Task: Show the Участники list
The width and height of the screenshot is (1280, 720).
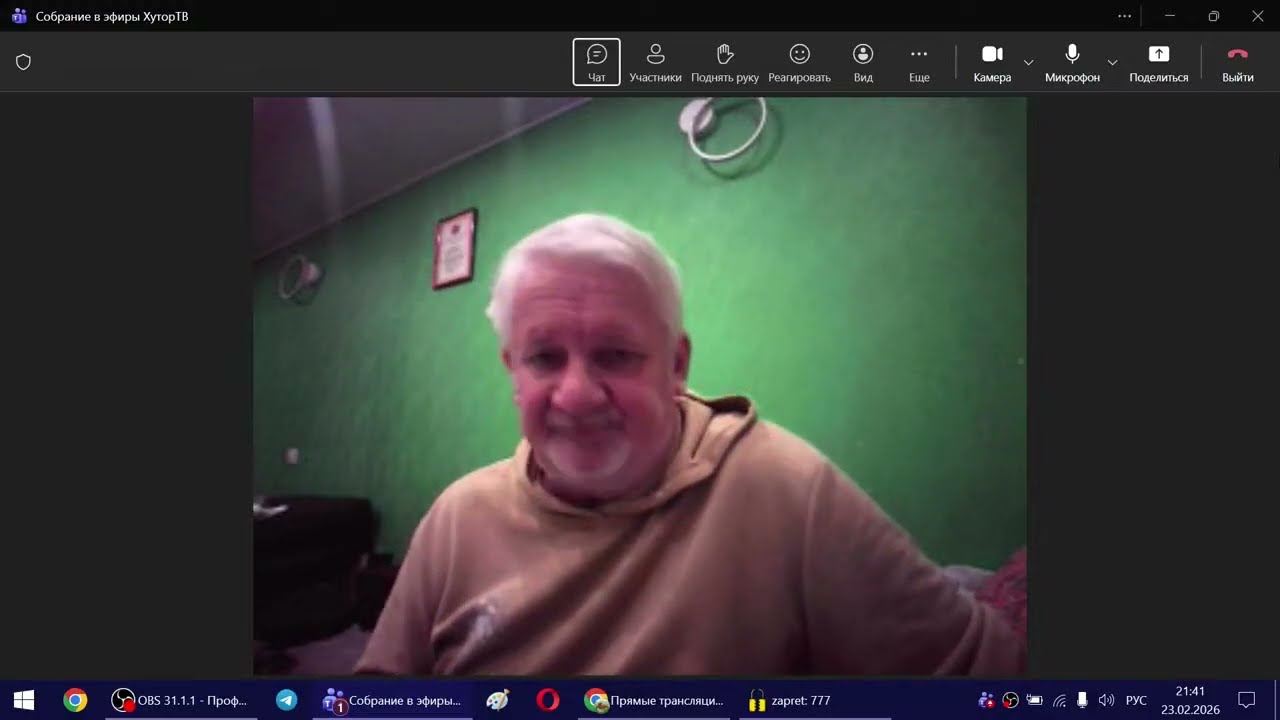Action: [655, 62]
